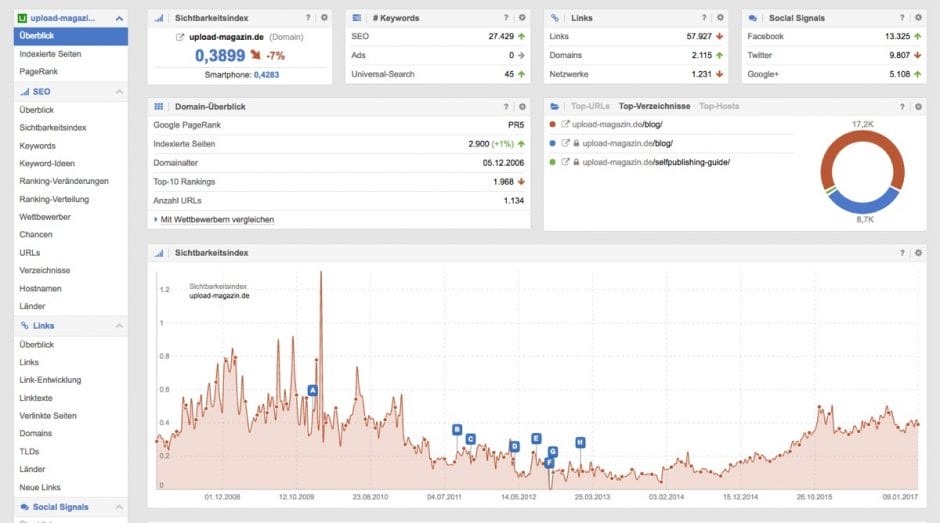
Task: Click help icon in Domain-Überblick panel
Action: pyautogui.click(x=507, y=107)
